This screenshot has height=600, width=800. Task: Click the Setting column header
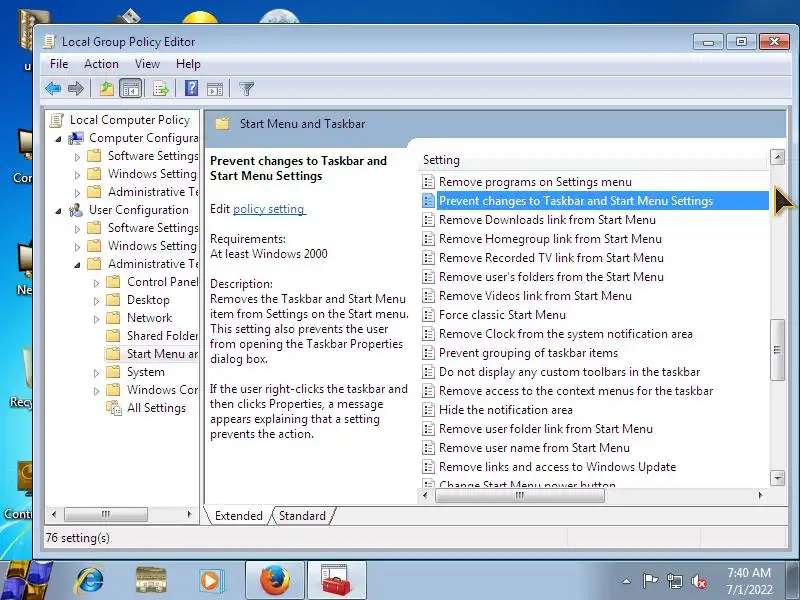click(594, 160)
